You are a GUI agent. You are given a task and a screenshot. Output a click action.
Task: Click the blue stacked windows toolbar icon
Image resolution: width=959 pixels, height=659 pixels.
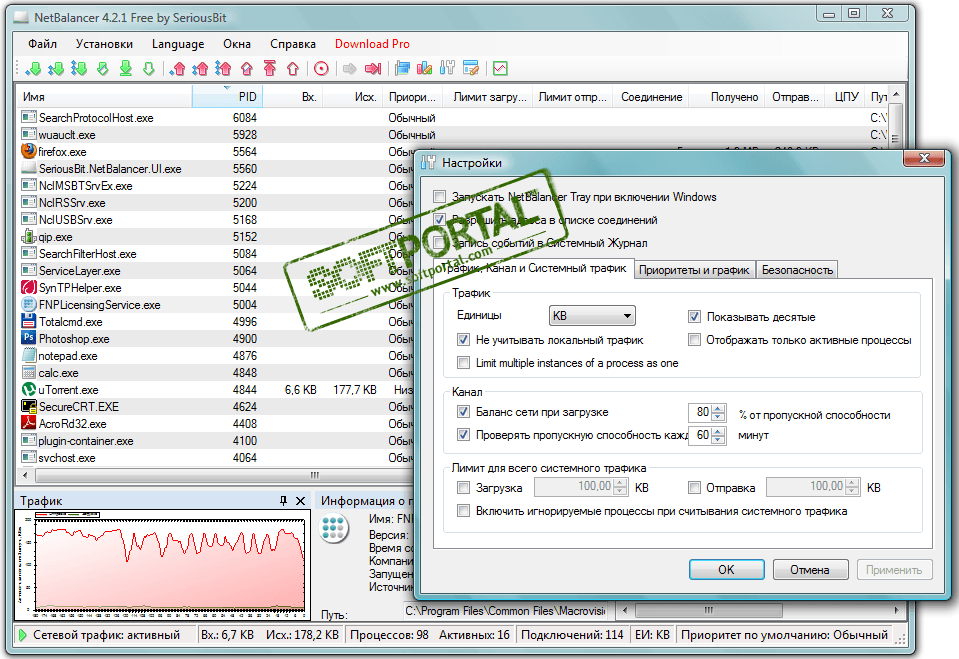pyautogui.click(x=402, y=69)
